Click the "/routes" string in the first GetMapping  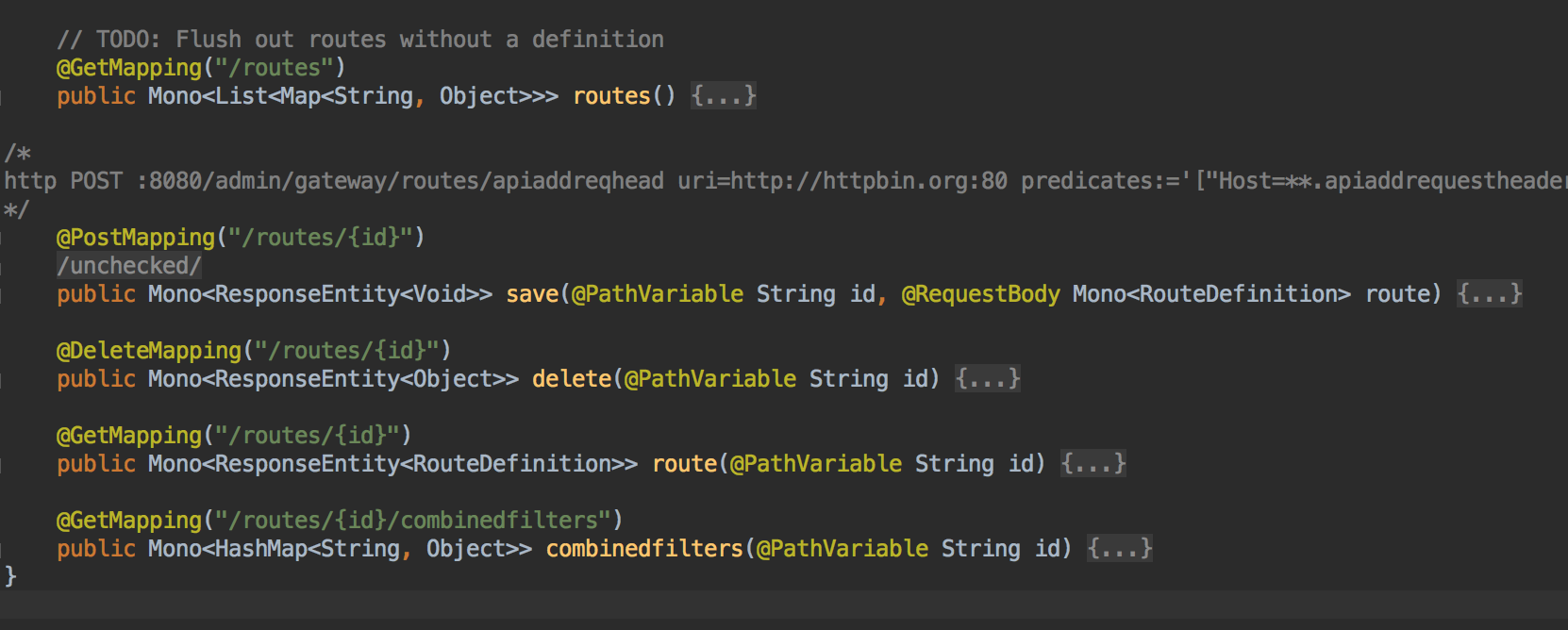pyautogui.click(x=275, y=68)
